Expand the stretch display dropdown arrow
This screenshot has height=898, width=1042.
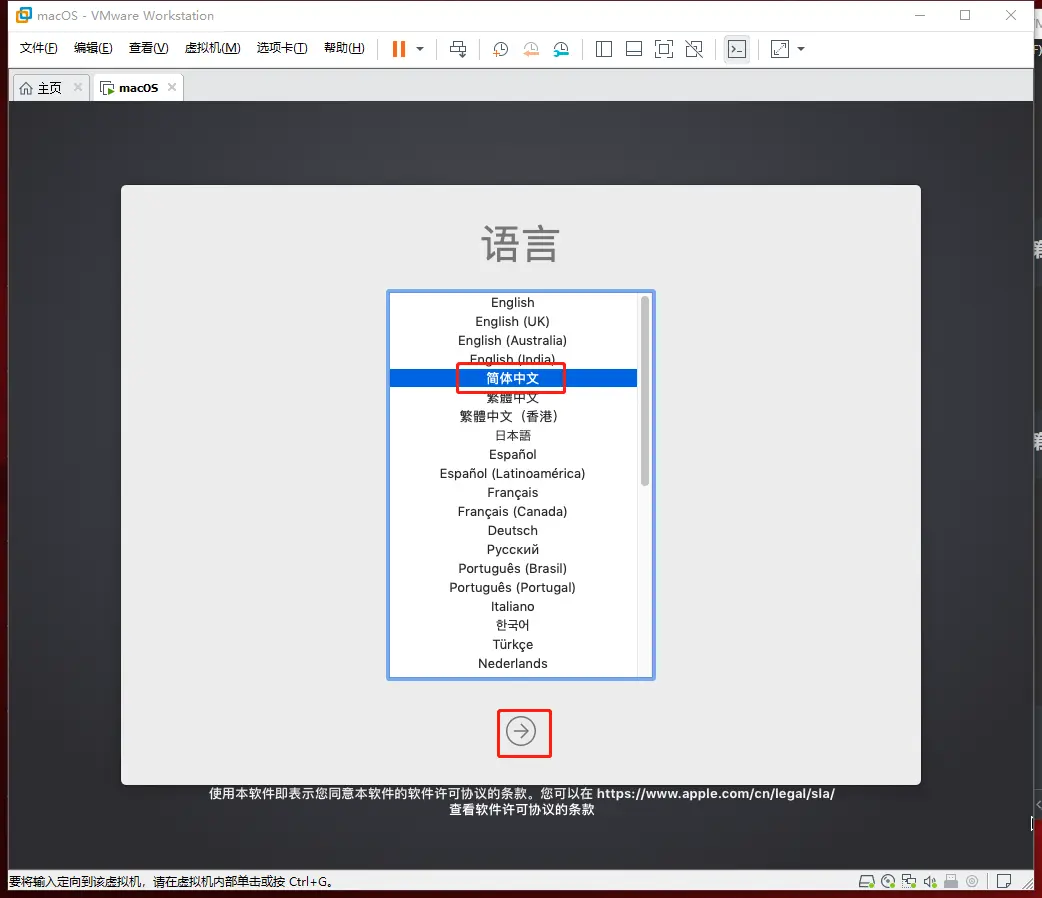click(x=801, y=49)
